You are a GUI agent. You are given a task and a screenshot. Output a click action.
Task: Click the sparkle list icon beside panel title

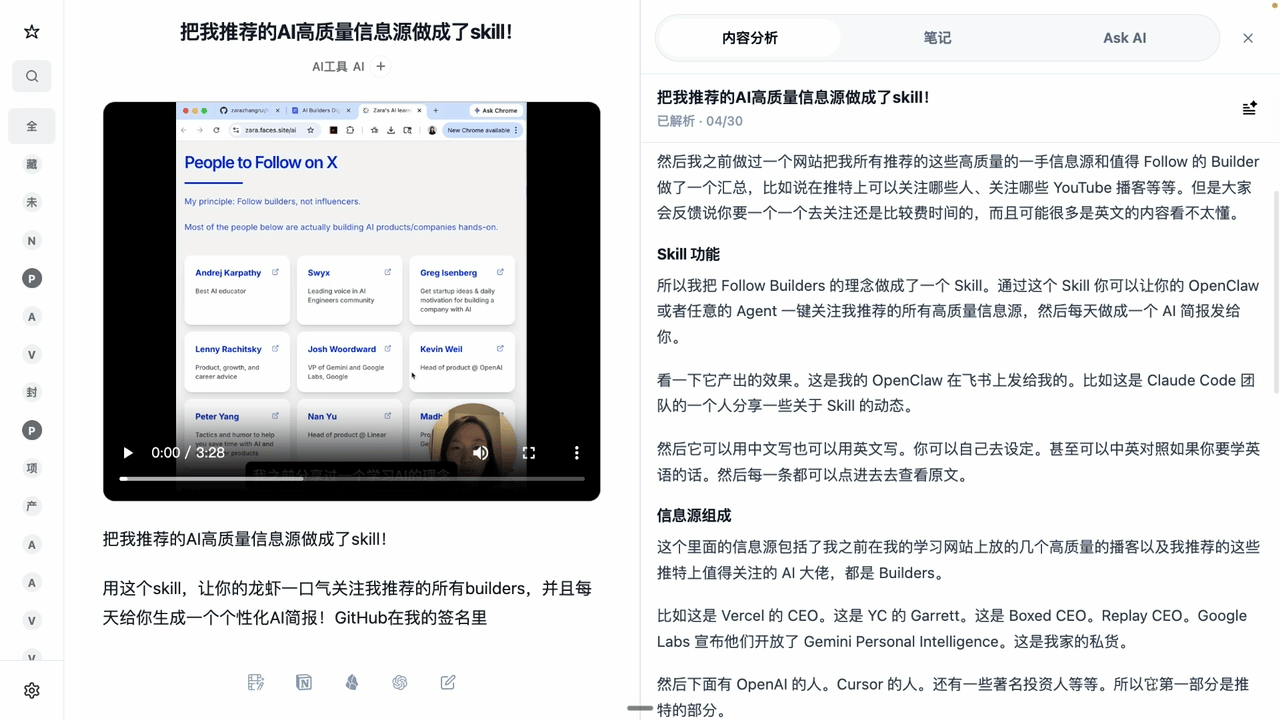(x=1249, y=108)
